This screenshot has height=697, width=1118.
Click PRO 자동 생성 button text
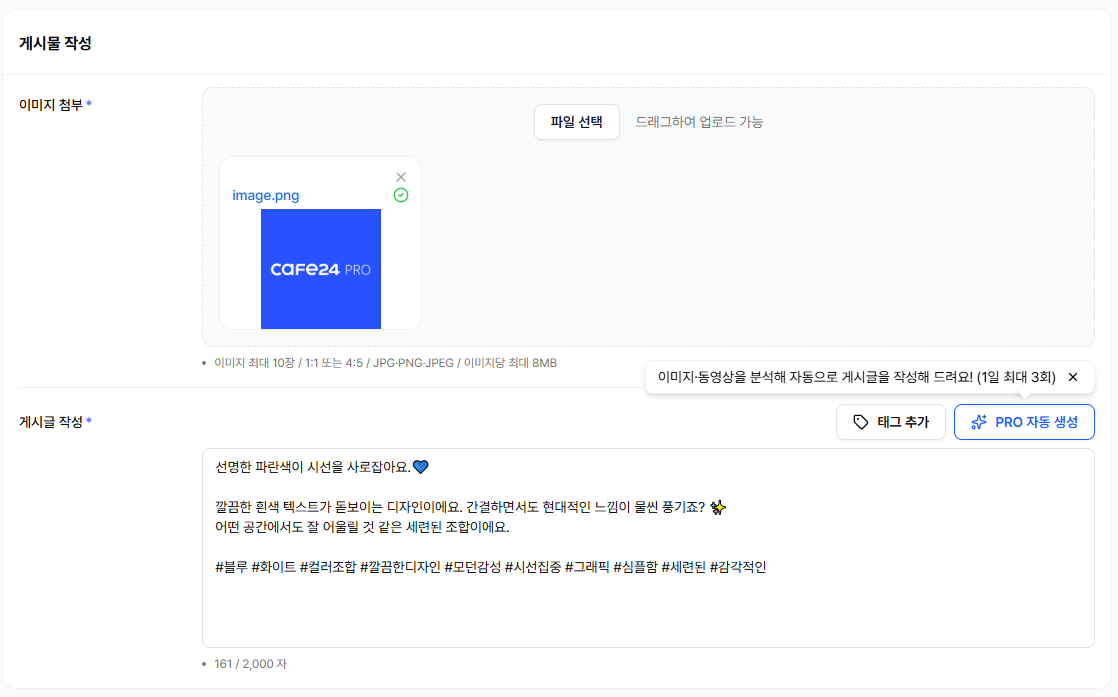click(x=1036, y=422)
